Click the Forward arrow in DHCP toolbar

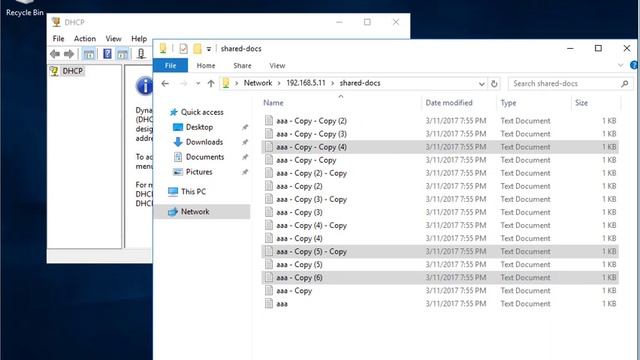click(x=69, y=54)
